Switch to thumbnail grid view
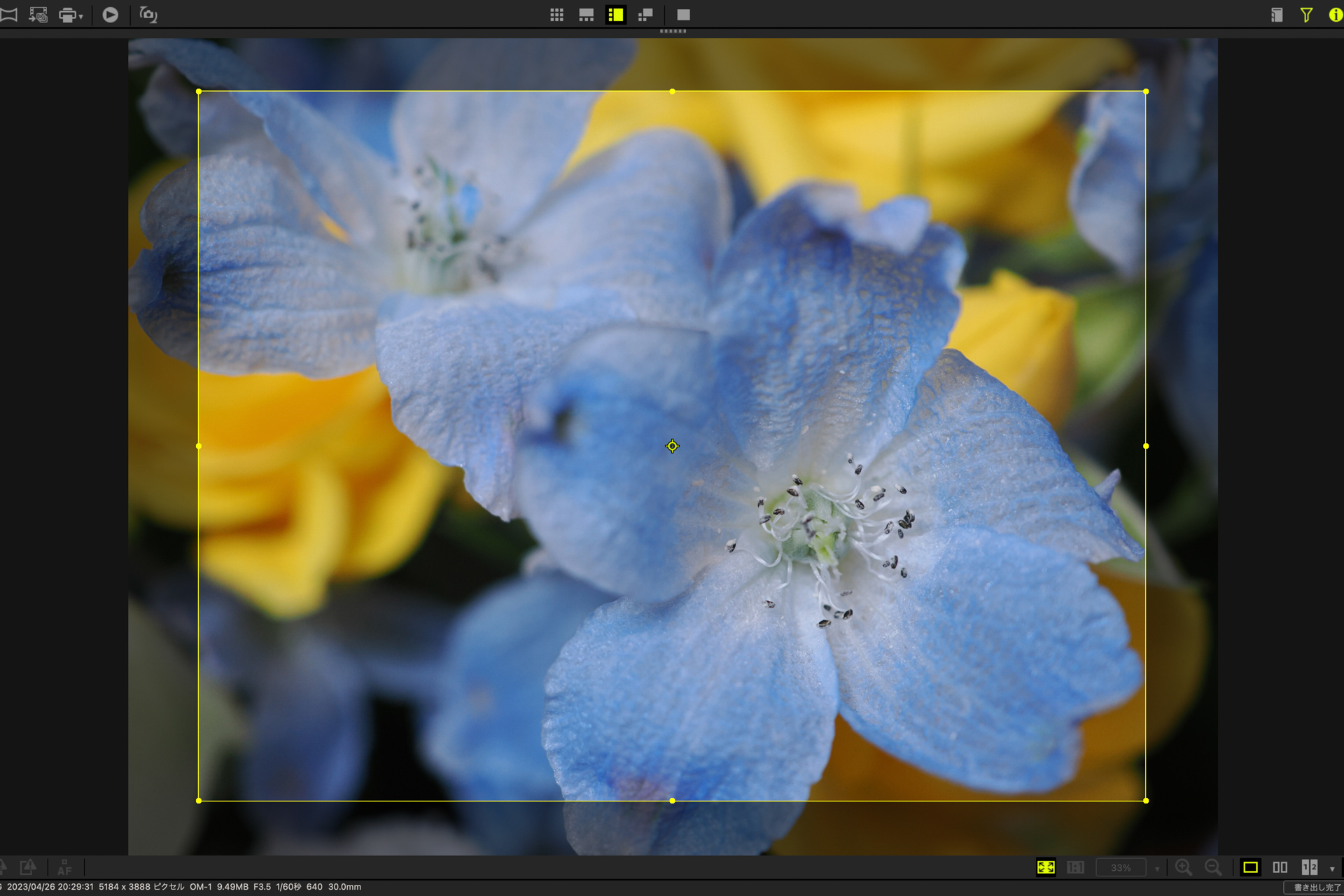Viewport: 1344px width, 896px height. point(556,15)
